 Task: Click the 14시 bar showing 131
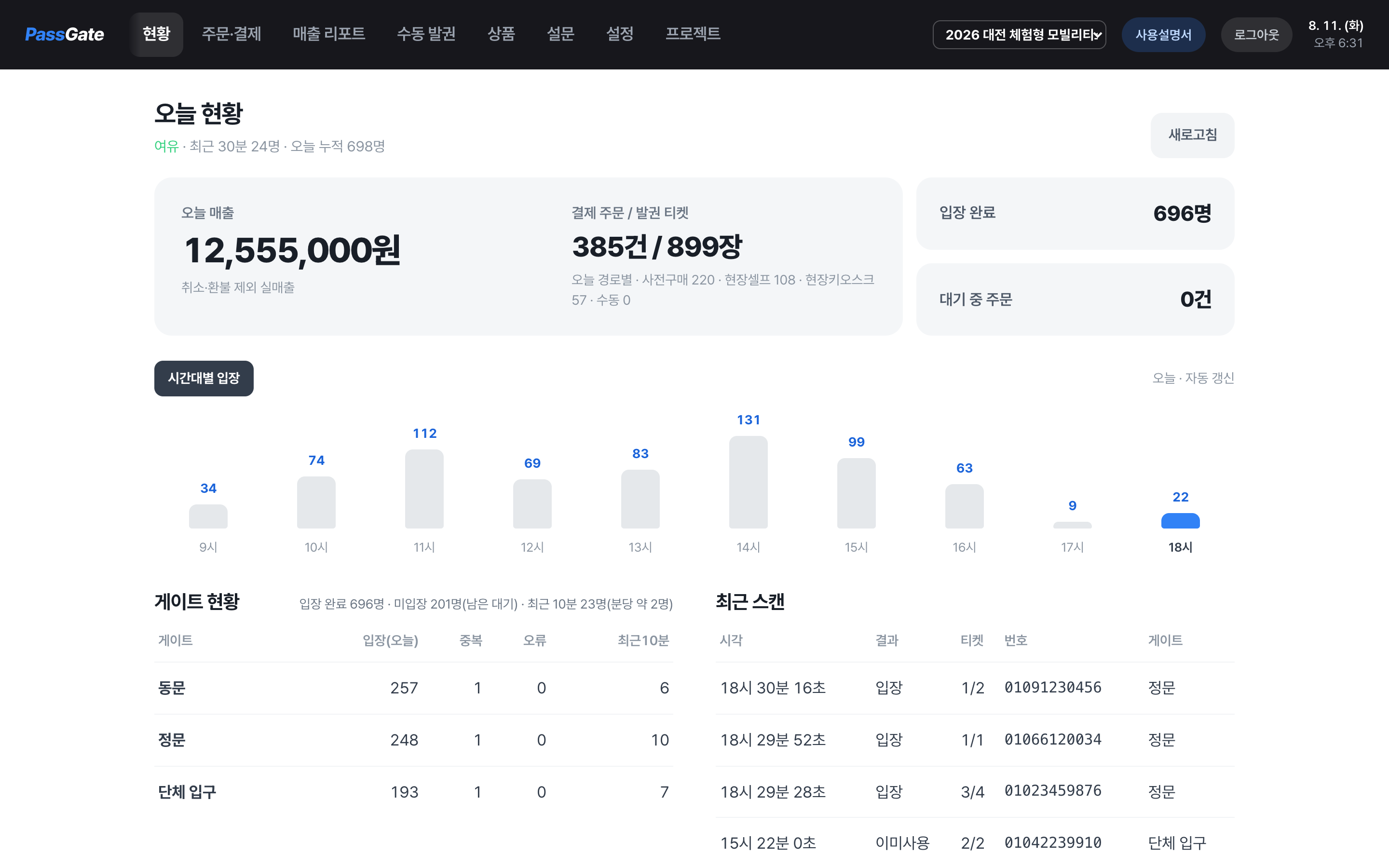pyautogui.click(x=749, y=482)
